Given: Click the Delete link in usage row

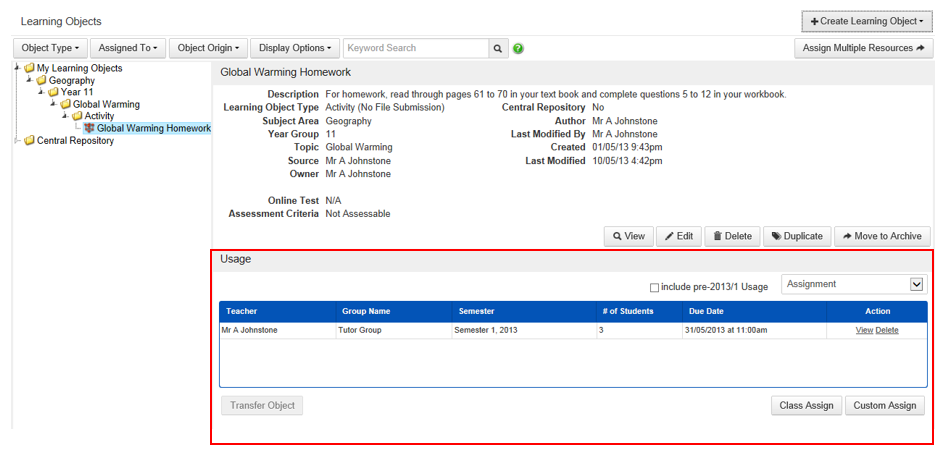Looking at the screenshot, I should [x=887, y=330].
